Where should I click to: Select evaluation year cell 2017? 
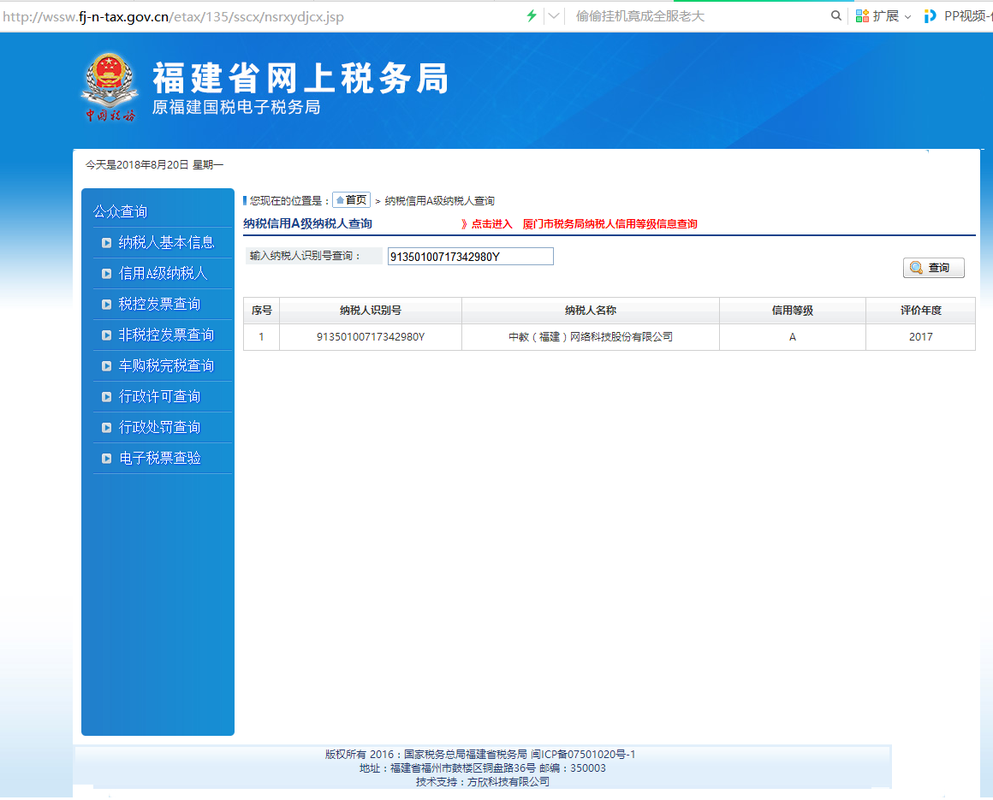[x=921, y=337]
